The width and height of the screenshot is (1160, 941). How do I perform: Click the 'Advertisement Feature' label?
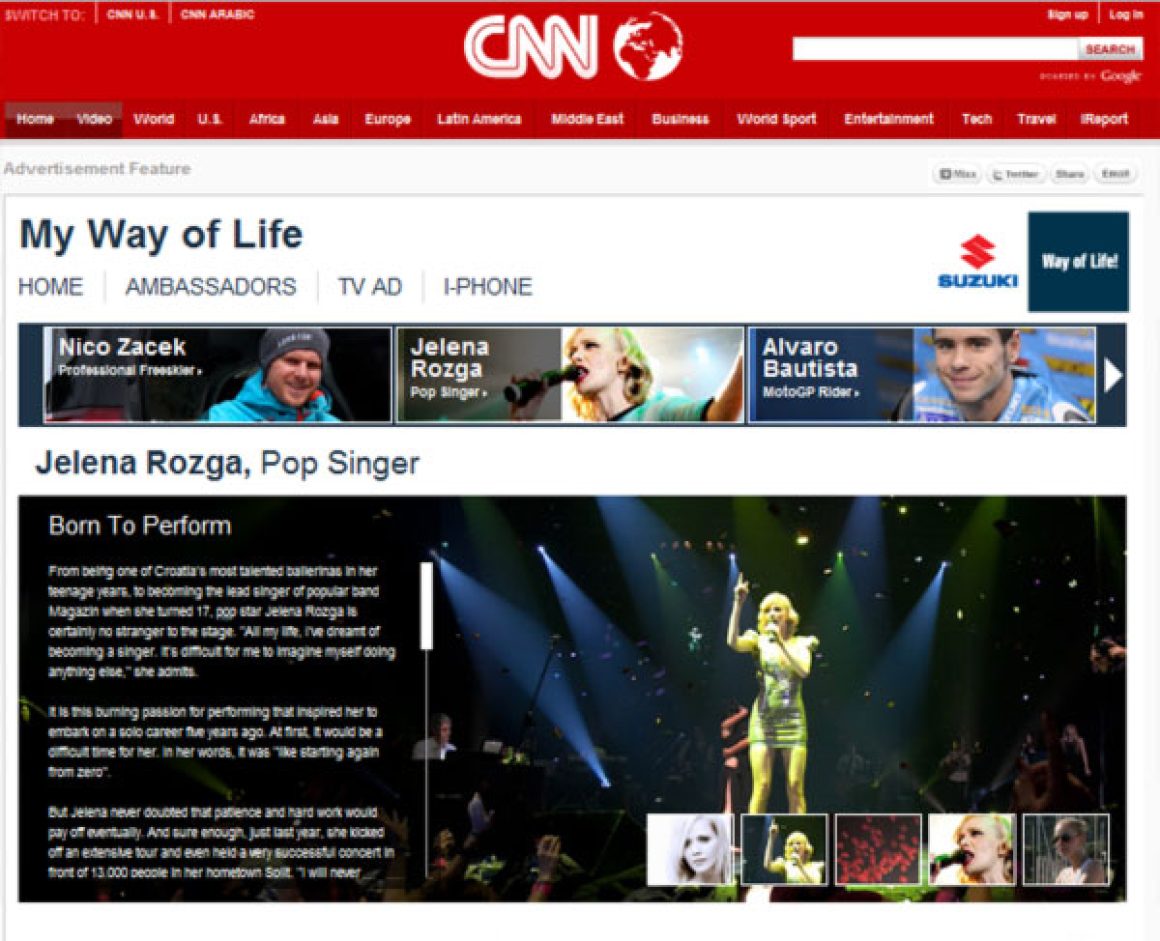pos(97,169)
